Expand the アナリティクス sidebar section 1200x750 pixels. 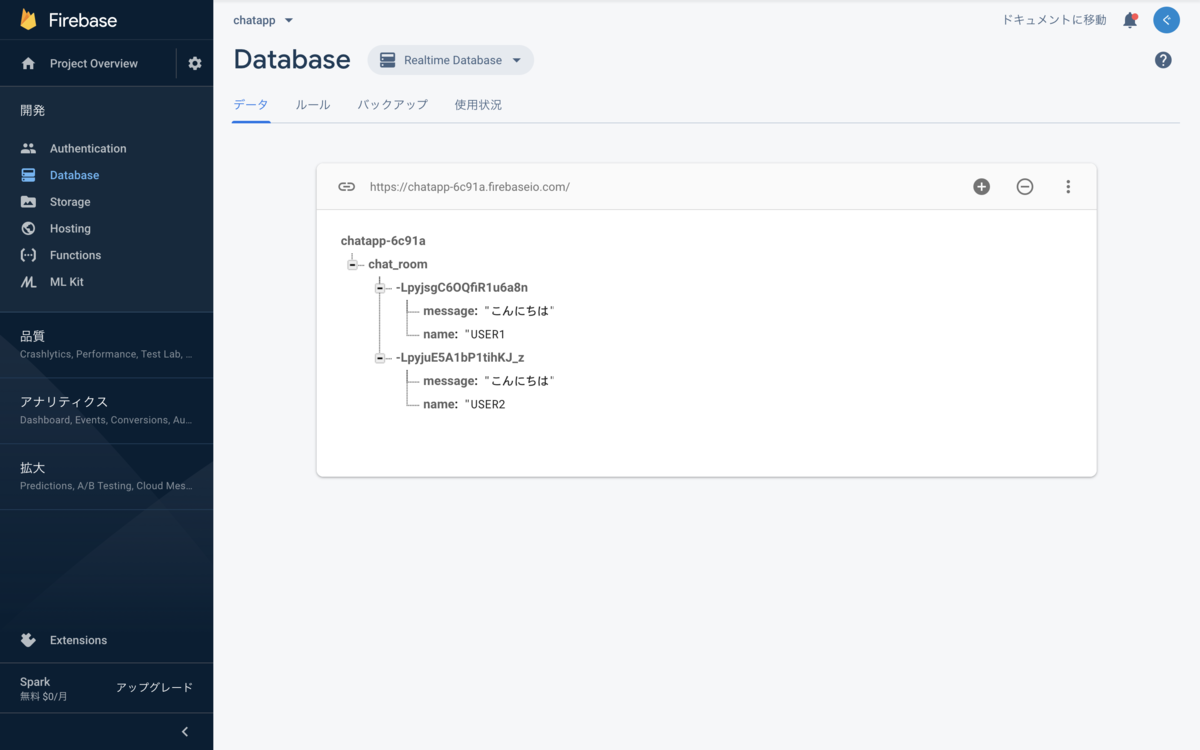(106, 410)
